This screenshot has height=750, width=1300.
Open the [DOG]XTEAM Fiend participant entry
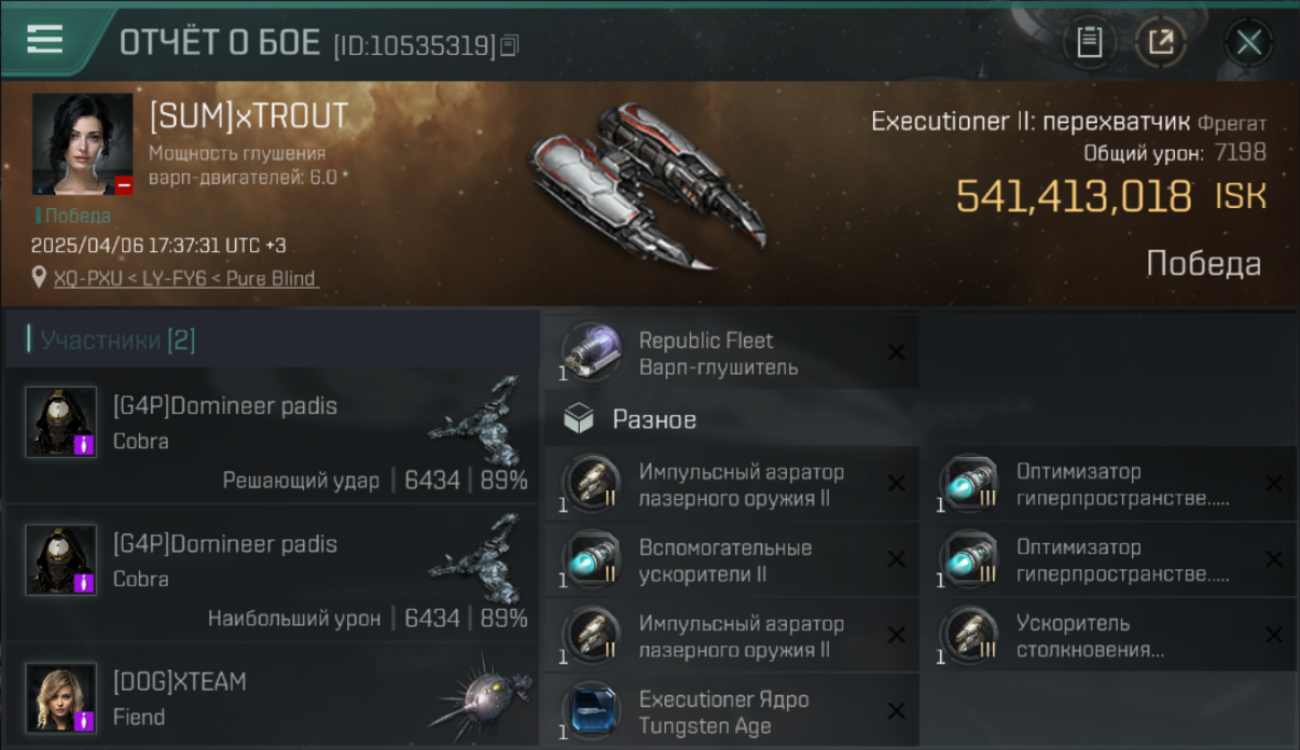coord(272,697)
